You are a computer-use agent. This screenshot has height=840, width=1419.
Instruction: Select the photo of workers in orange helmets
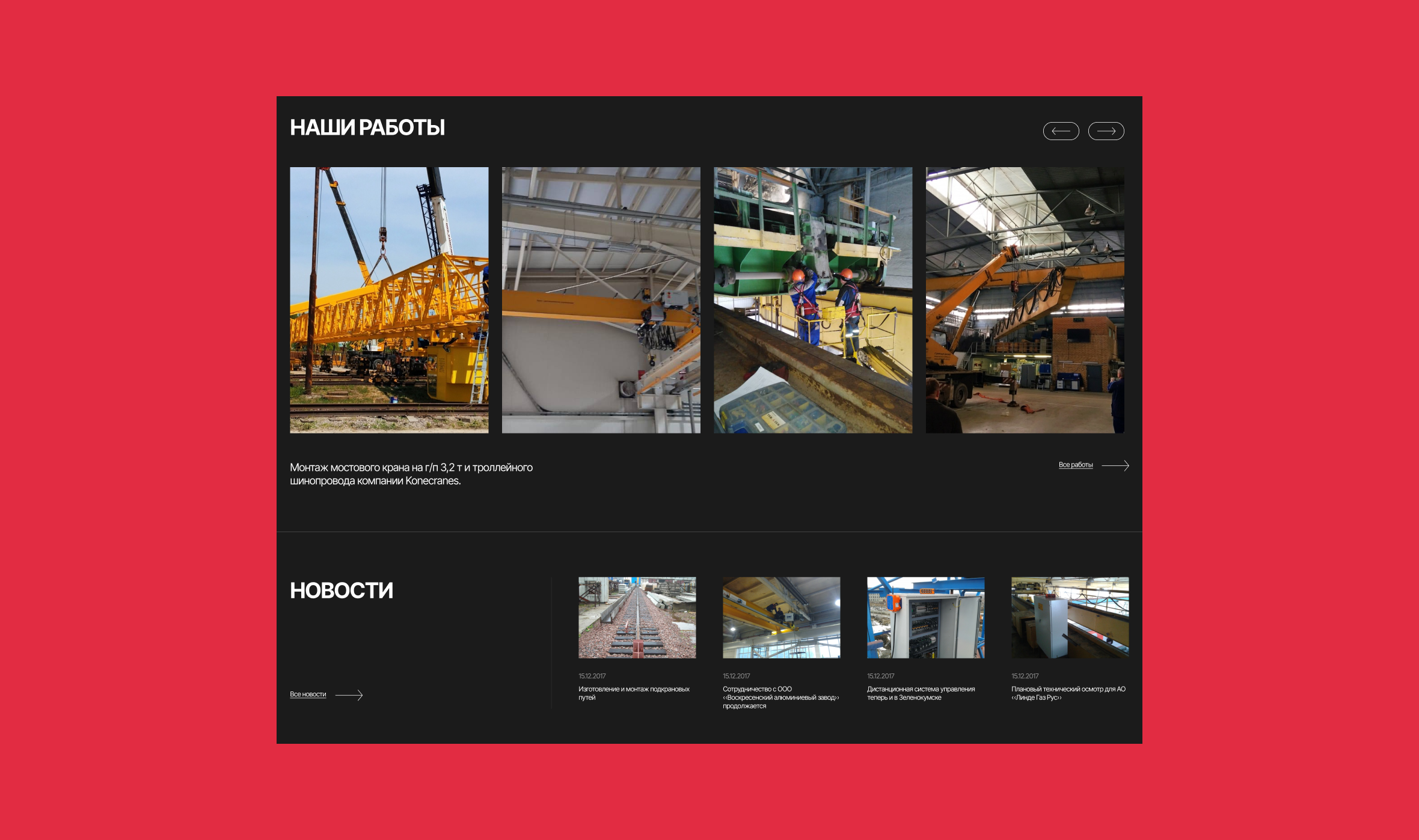813,300
